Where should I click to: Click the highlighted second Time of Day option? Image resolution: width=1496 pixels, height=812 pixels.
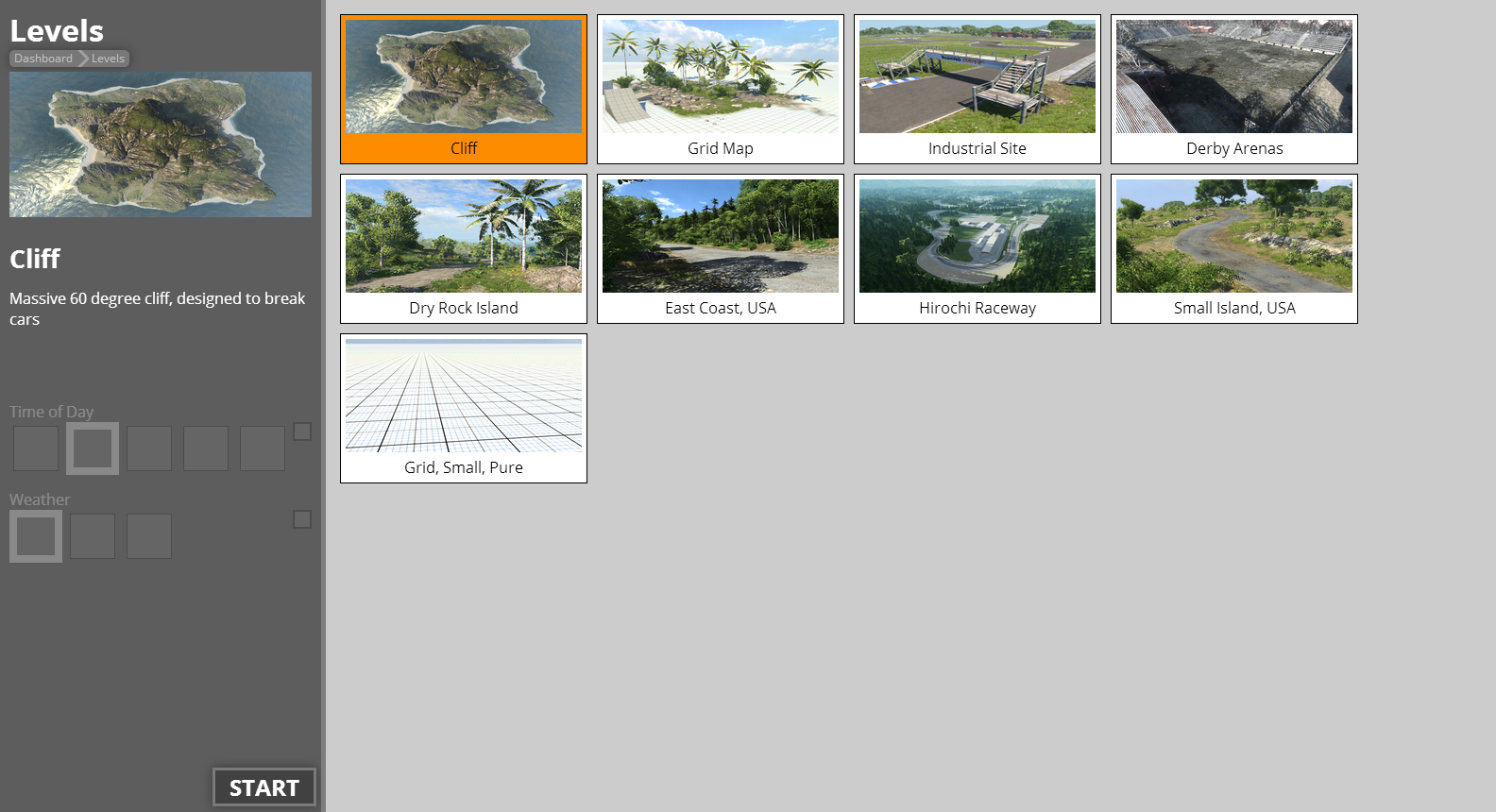[93, 448]
